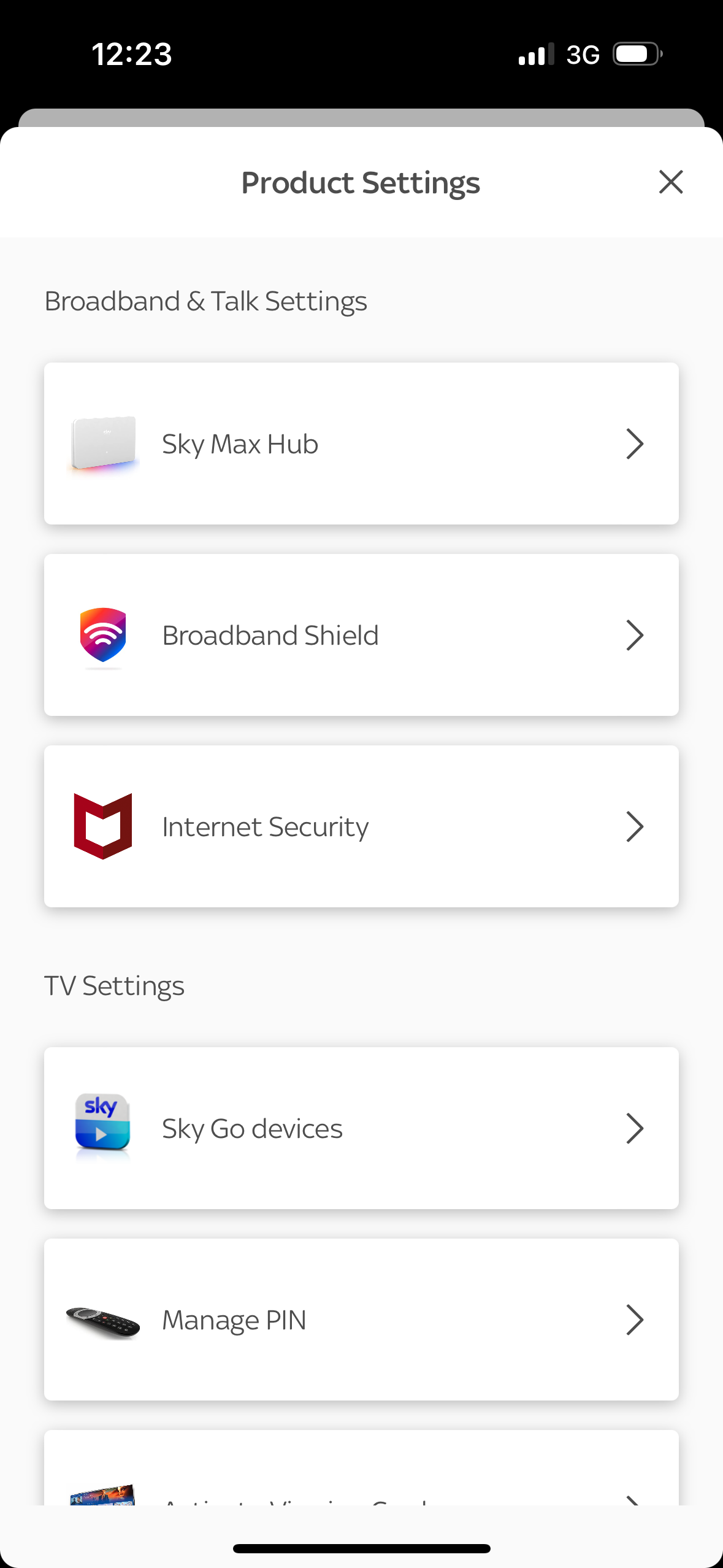The image size is (723, 1568).
Task: Click the arrow beside Sky Go devices
Action: coord(635,1128)
